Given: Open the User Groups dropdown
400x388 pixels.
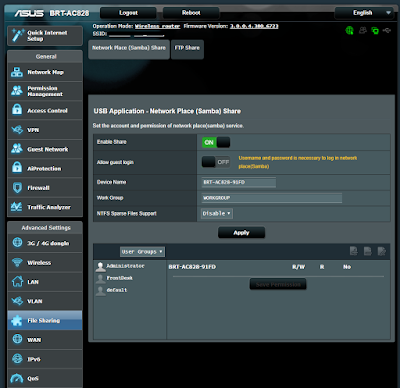Looking at the screenshot, I should (142, 252).
